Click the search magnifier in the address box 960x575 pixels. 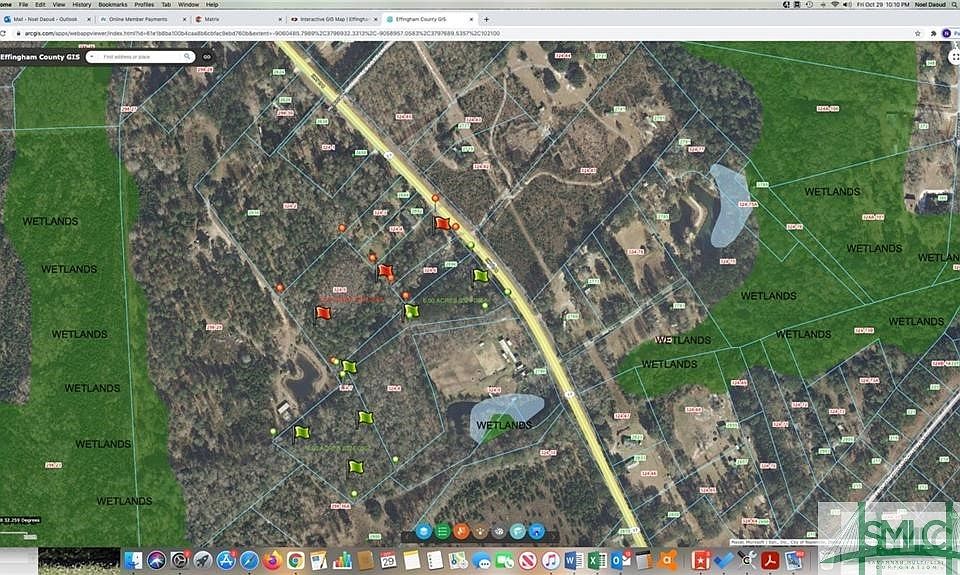click(x=187, y=56)
